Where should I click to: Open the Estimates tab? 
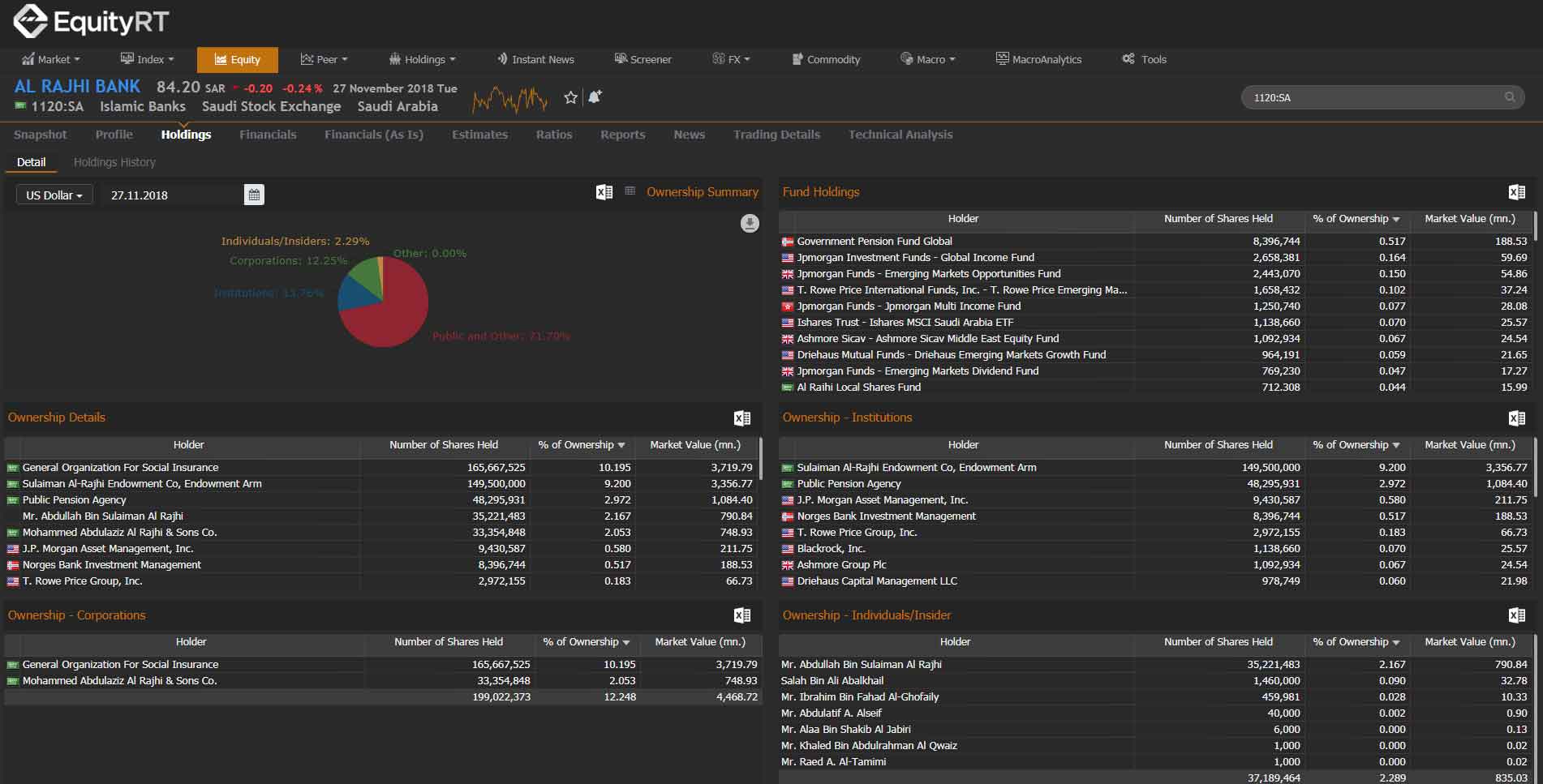click(x=479, y=135)
